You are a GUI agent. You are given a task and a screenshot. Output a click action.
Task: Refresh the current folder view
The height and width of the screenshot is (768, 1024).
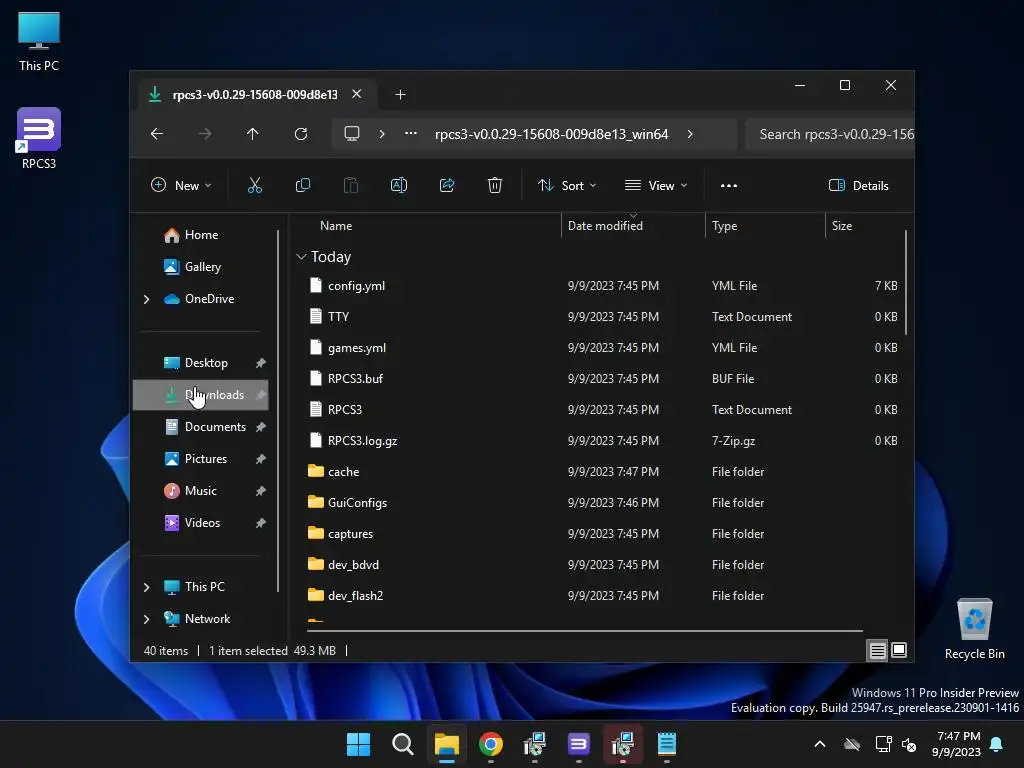(x=300, y=134)
